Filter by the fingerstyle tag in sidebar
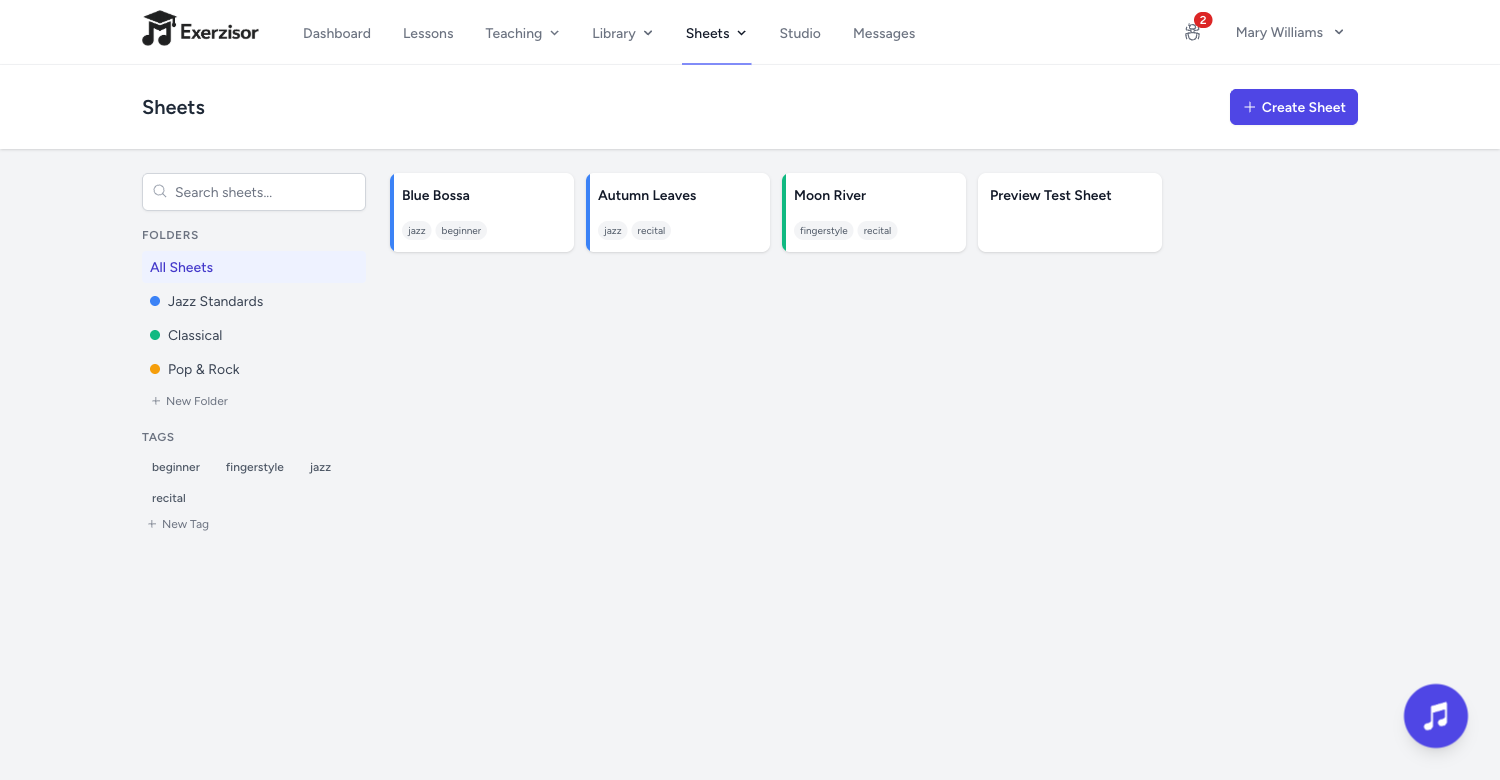 click(x=255, y=467)
